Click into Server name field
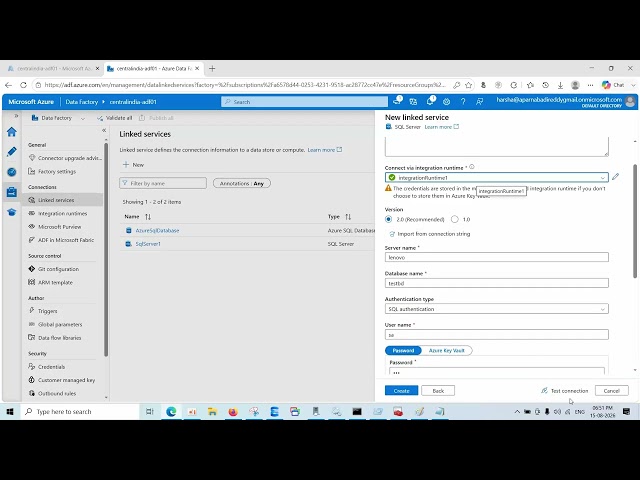The width and height of the screenshot is (640, 480). pos(496,257)
